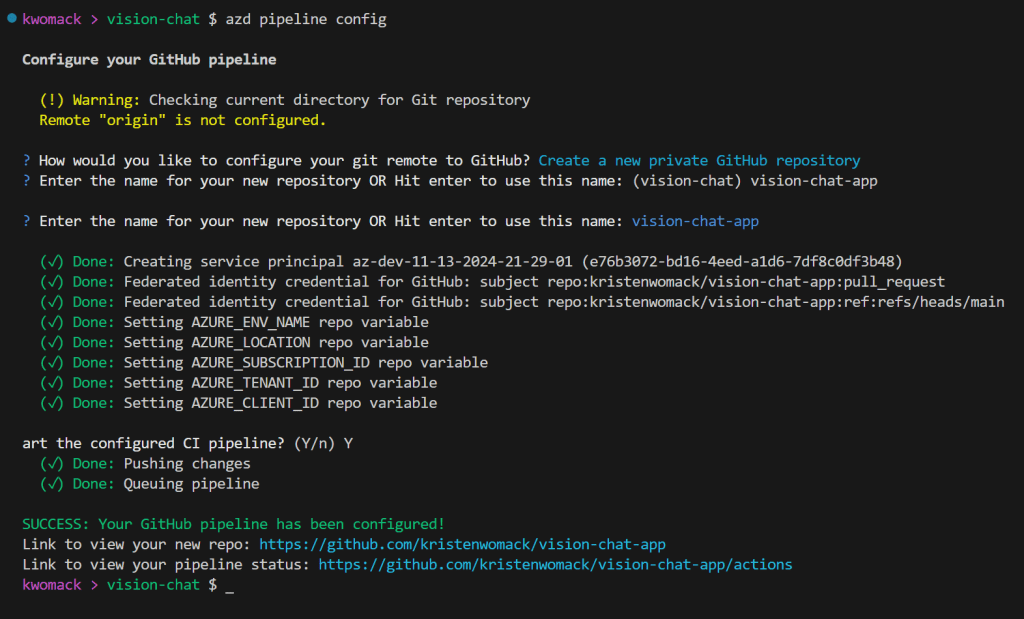Click the 'Queuing pipeline' done line

pyautogui.click(x=150, y=484)
